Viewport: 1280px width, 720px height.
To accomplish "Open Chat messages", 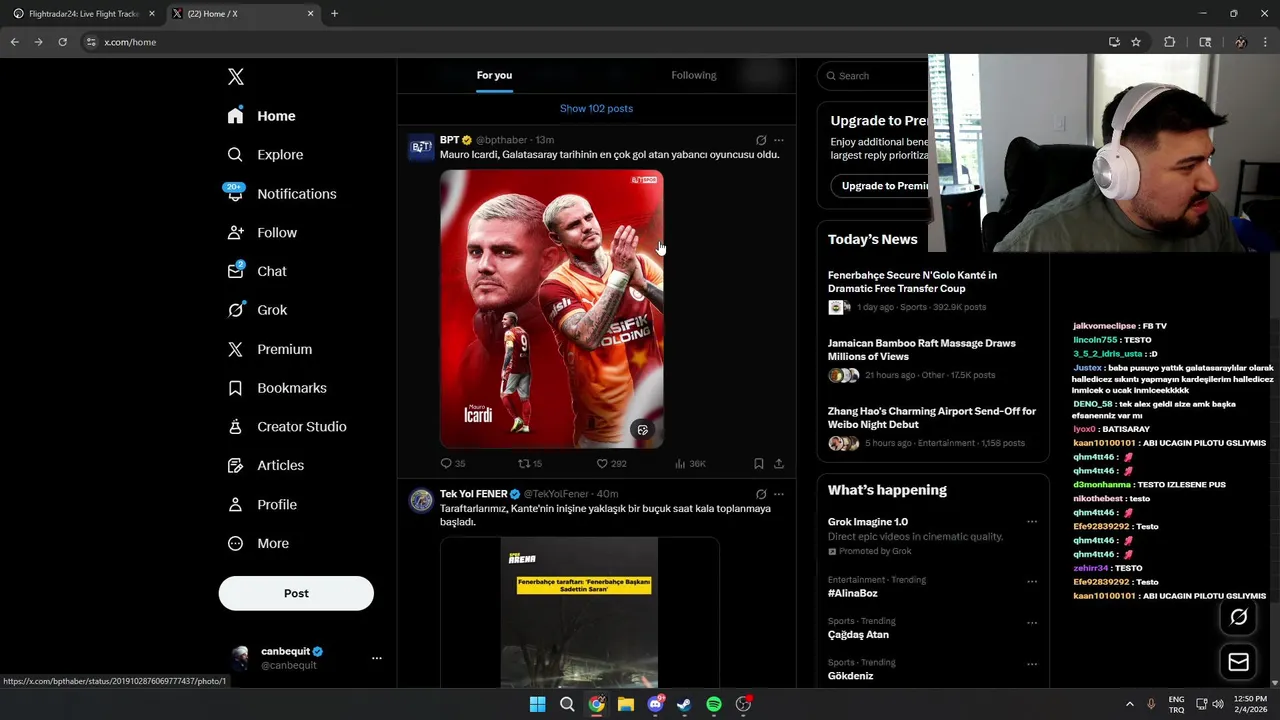I will 258,271.
